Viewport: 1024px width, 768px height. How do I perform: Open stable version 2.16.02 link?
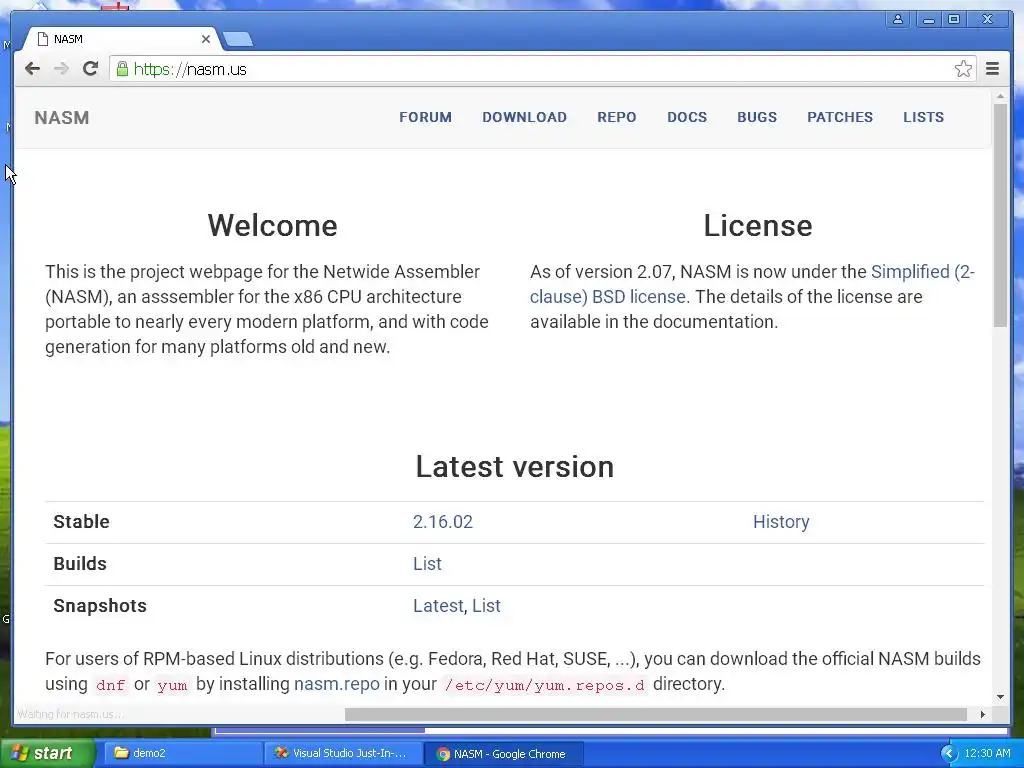[x=443, y=522]
